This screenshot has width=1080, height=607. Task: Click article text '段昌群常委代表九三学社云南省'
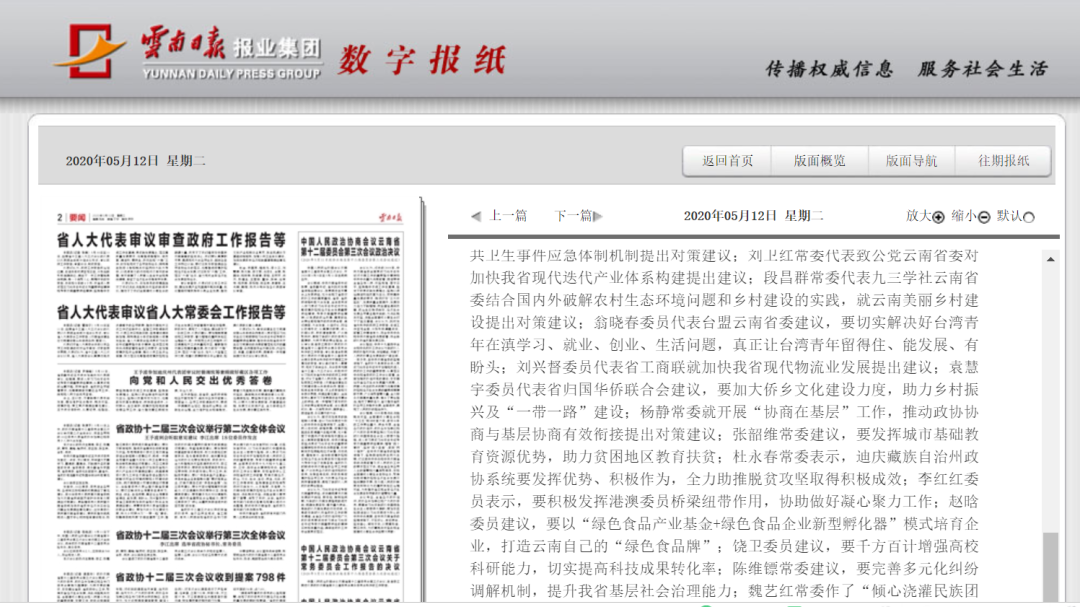871,278
